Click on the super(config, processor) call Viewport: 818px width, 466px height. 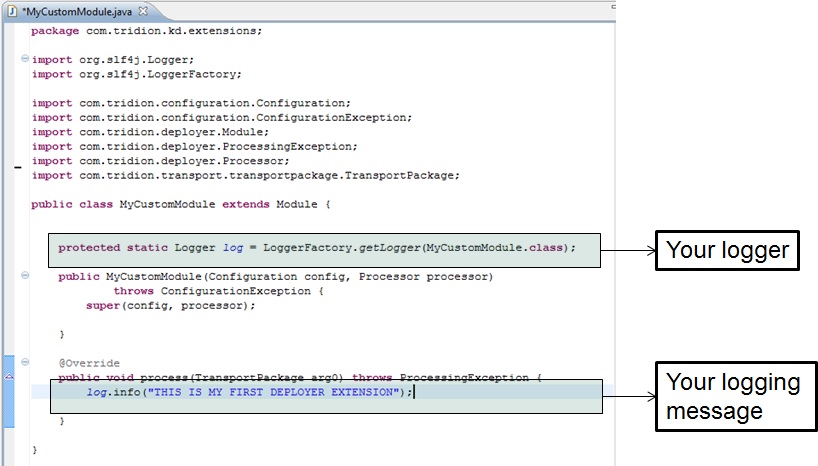pyautogui.click(x=170, y=306)
